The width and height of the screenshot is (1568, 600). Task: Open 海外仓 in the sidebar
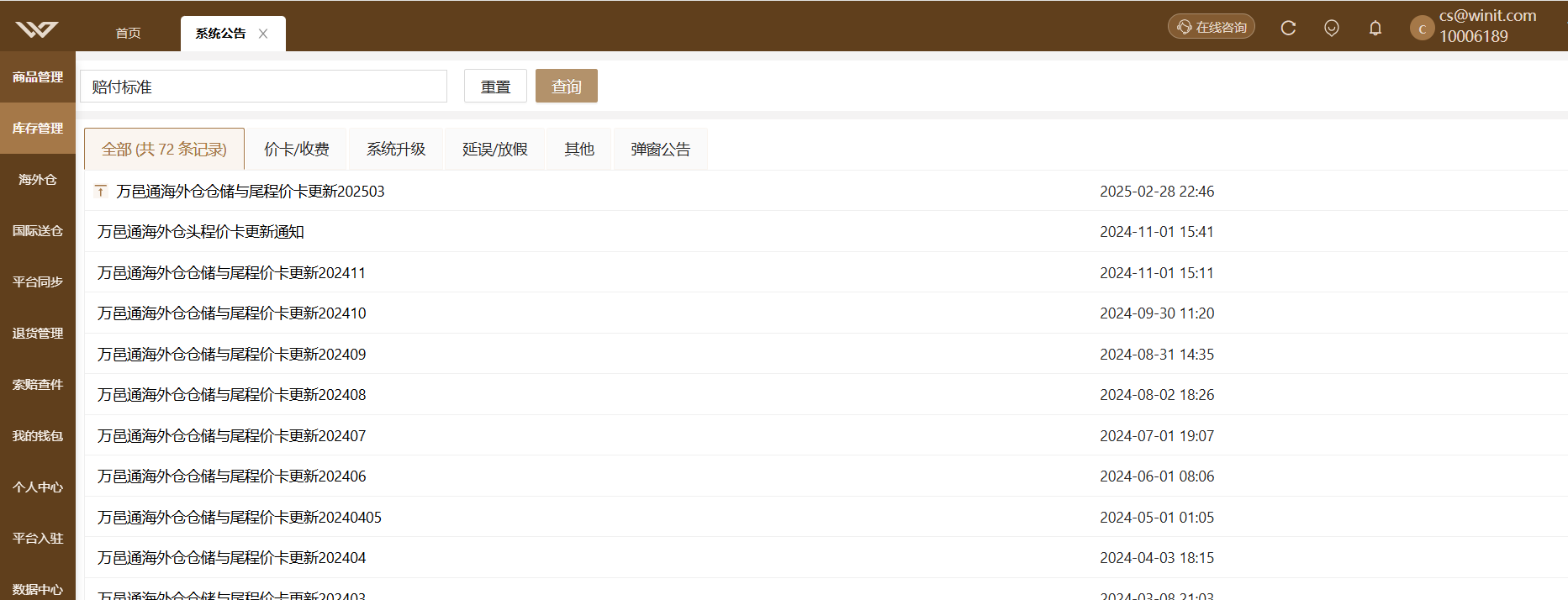point(38,180)
